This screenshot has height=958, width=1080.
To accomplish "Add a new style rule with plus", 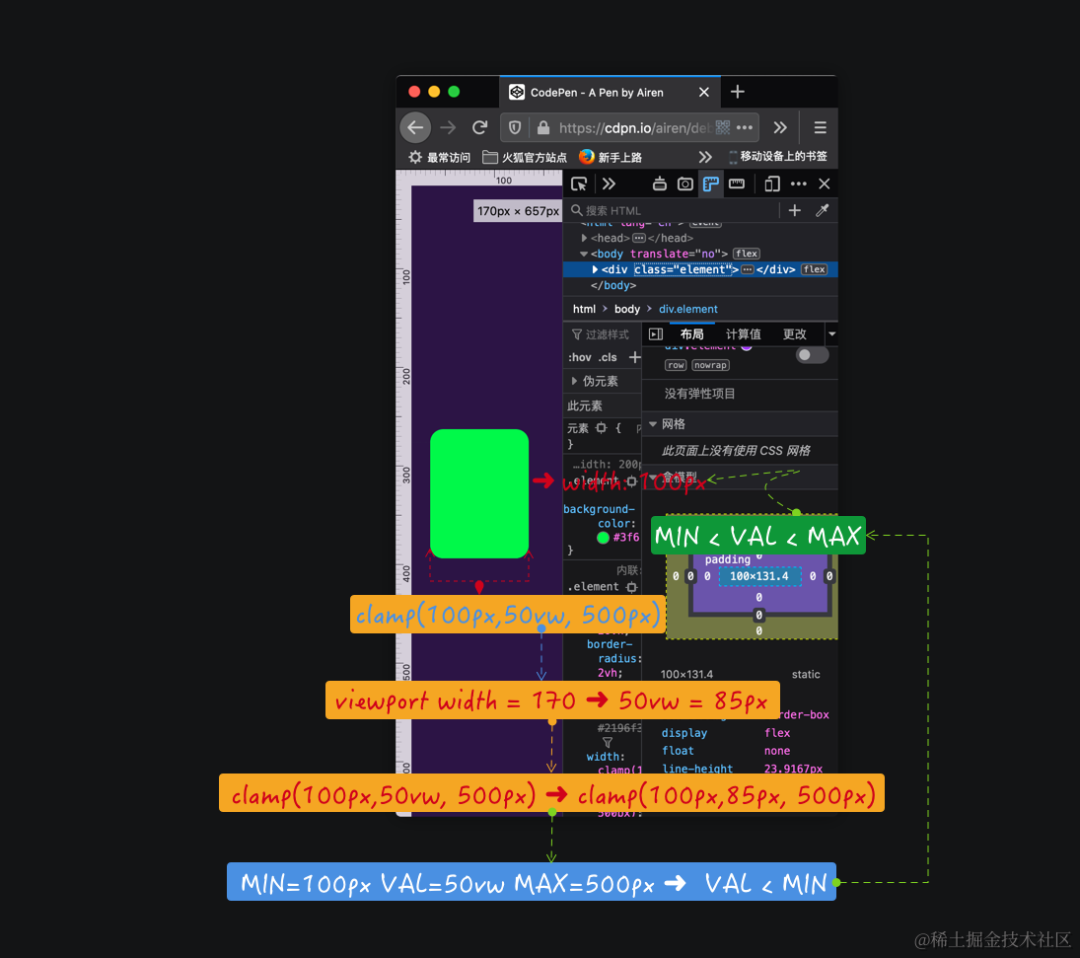I will [x=634, y=357].
